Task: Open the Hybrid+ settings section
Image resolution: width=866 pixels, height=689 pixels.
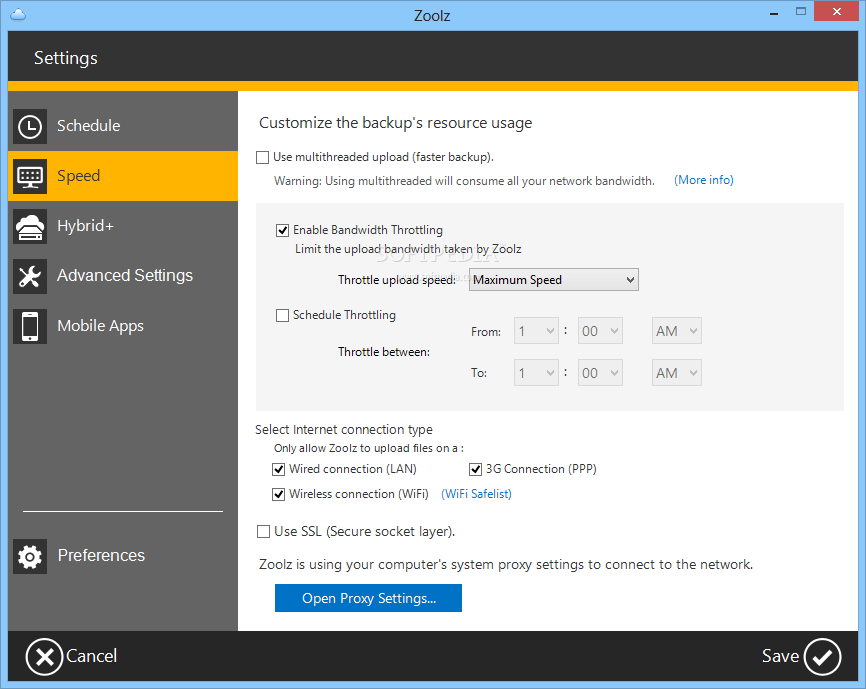Action: (123, 226)
